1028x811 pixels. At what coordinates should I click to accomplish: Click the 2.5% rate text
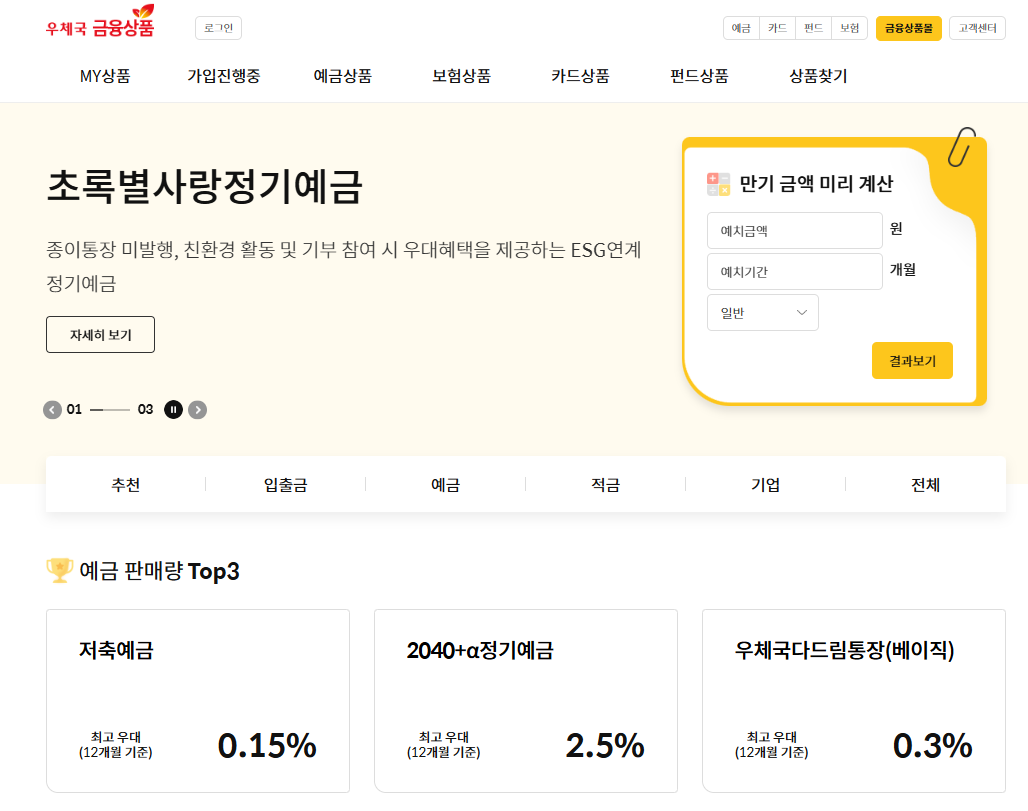tap(605, 746)
